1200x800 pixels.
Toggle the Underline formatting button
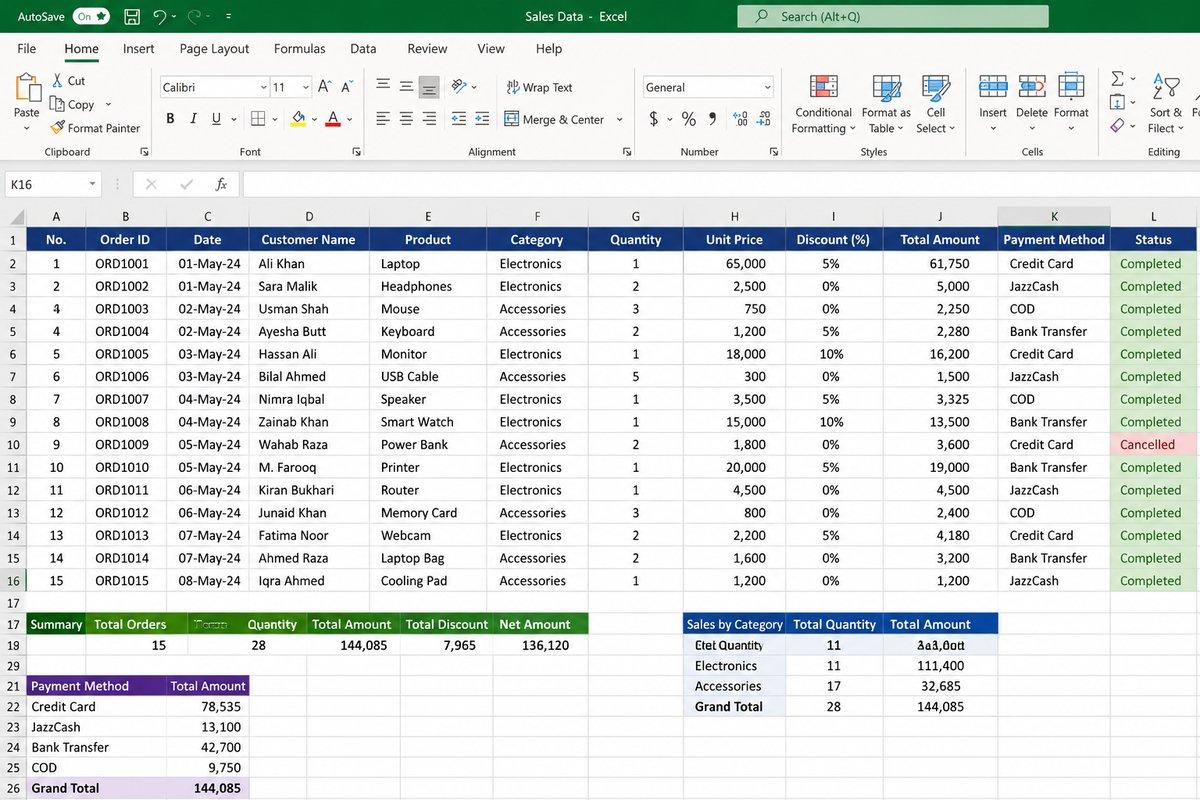click(216, 119)
